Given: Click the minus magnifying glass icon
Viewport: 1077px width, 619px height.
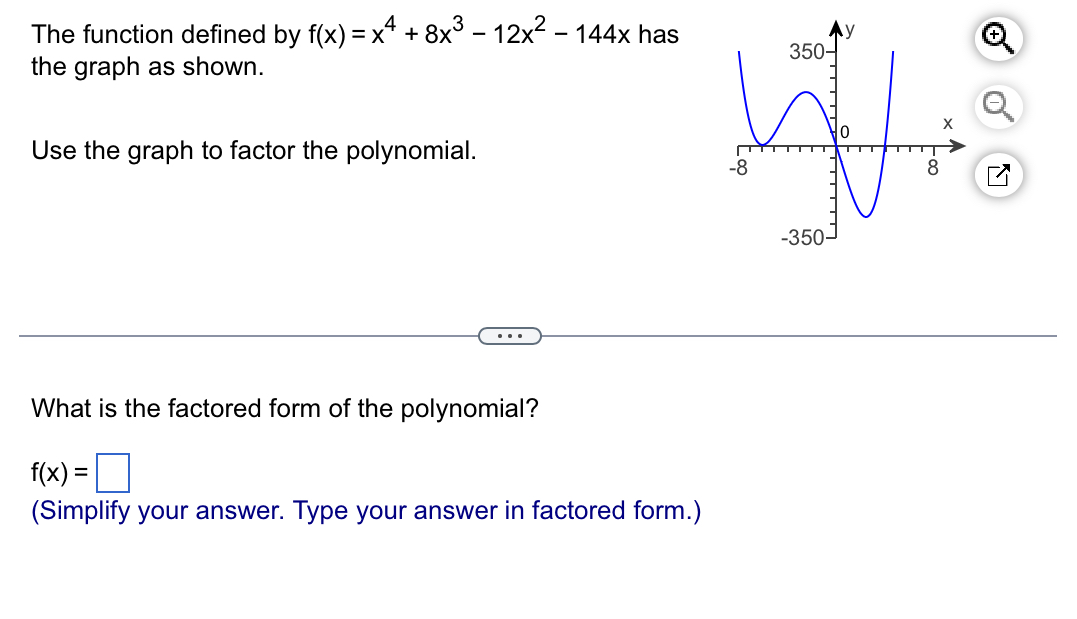Looking at the screenshot, I should [x=997, y=107].
